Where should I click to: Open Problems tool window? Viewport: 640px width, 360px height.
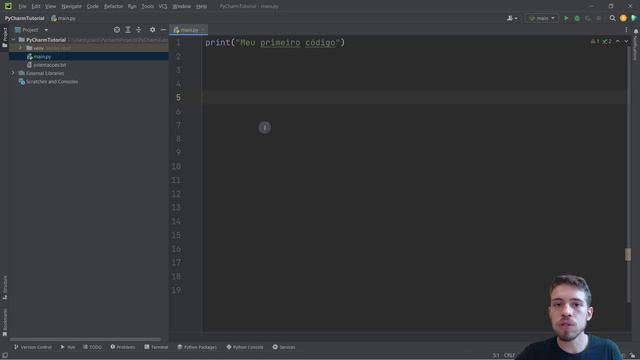point(122,347)
